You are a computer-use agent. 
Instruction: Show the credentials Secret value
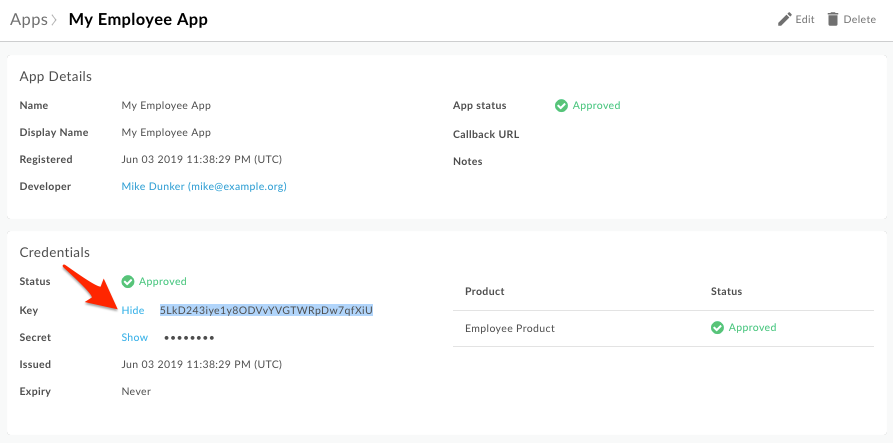134,337
